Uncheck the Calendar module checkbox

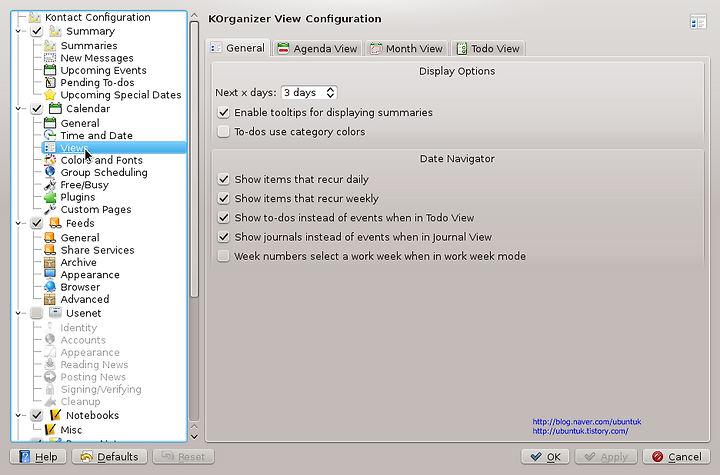[37, 109]
